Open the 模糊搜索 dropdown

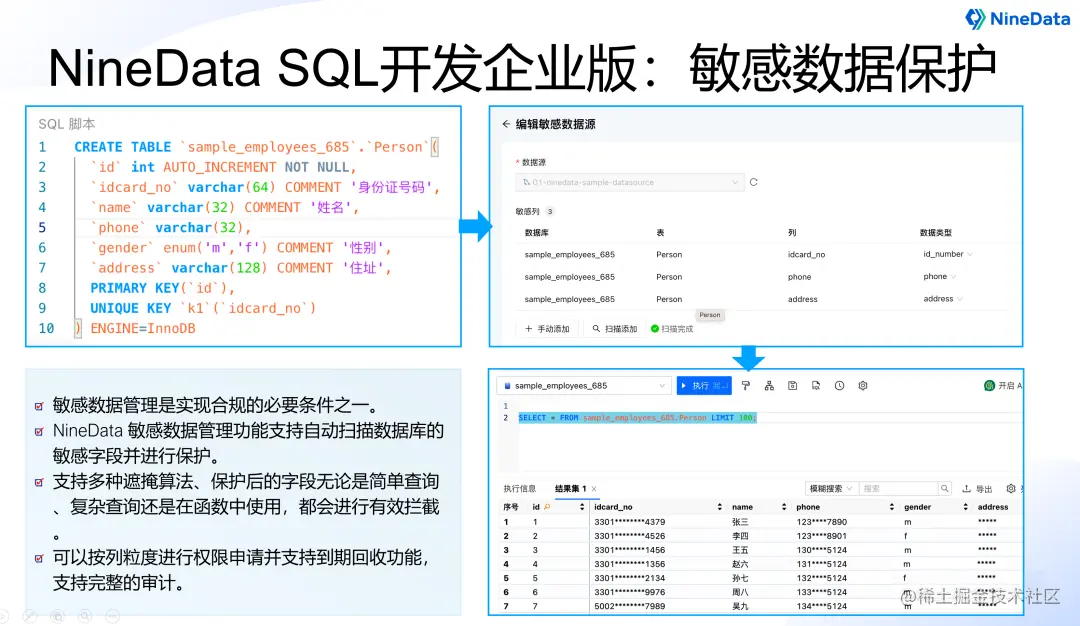[x=831, y=488]
